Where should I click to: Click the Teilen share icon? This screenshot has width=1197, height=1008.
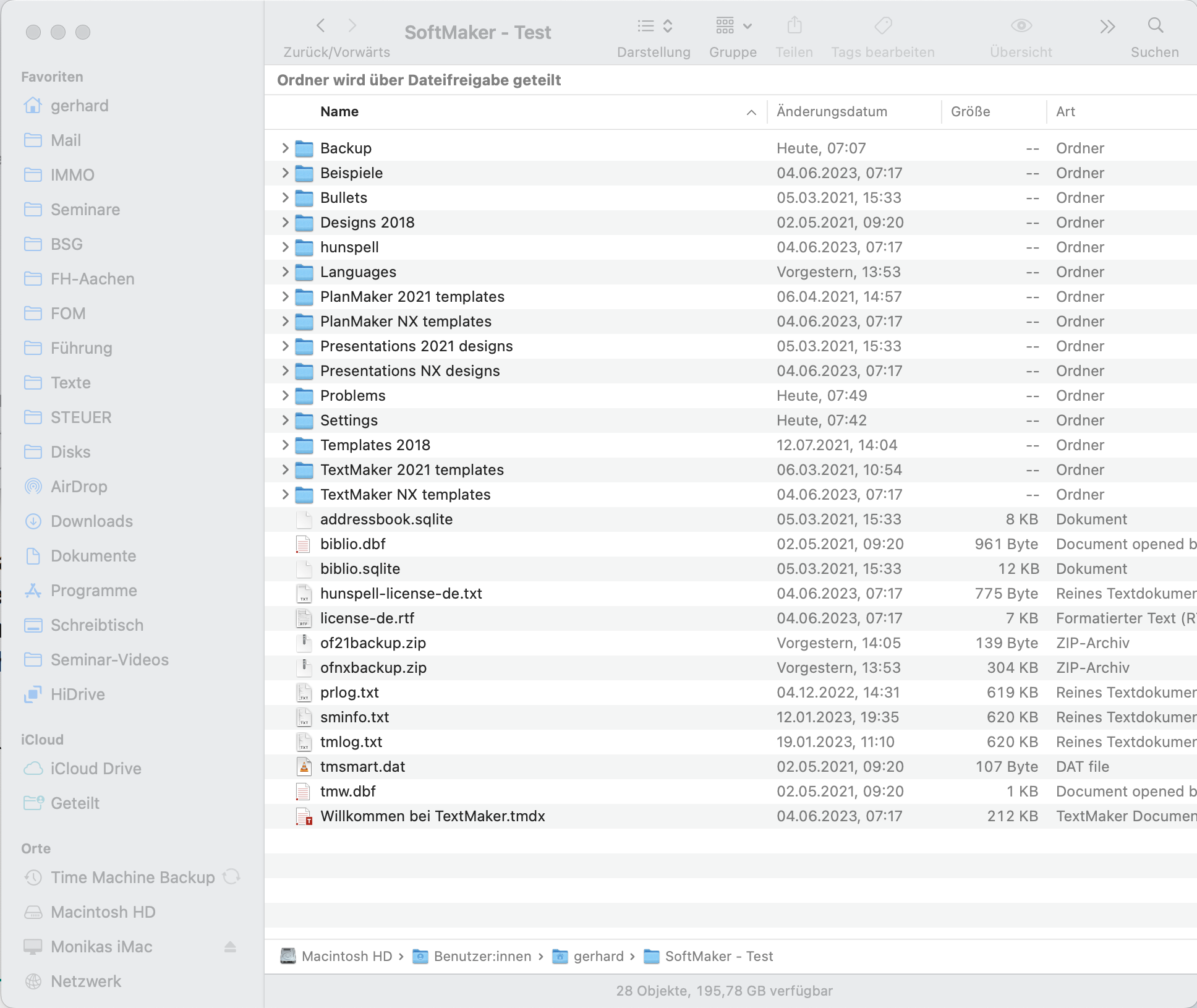pos(794,26)
